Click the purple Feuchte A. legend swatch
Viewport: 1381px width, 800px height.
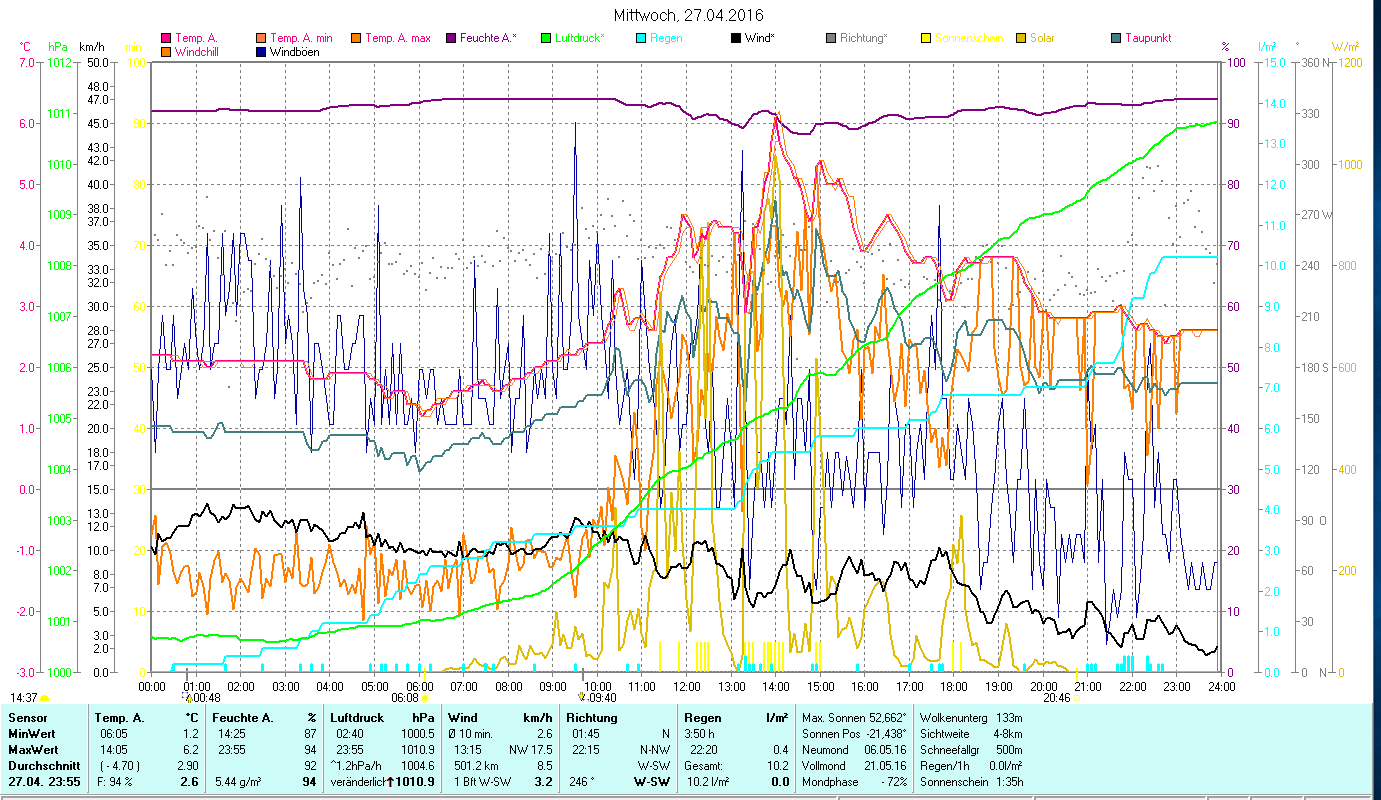click(x=452, y=38)
